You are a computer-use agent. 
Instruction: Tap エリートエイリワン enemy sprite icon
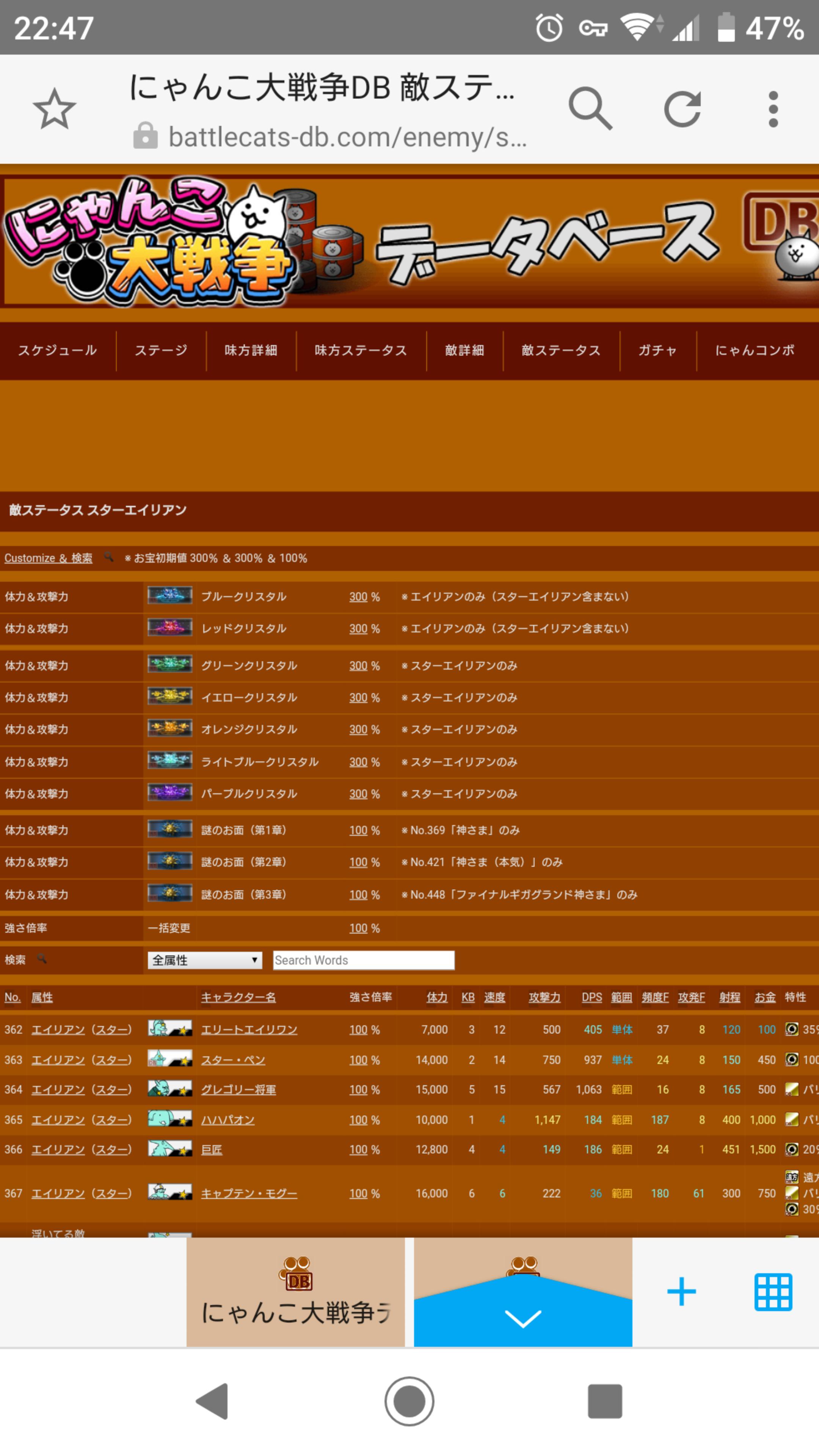169,1029
